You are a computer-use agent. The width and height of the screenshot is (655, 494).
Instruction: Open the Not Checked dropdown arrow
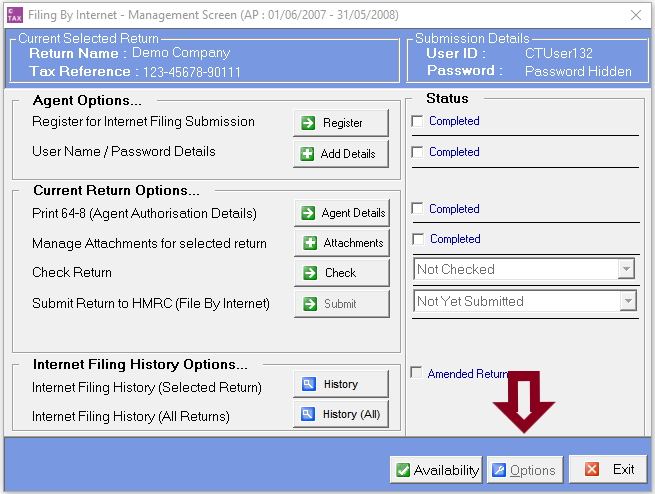pyautogui.click(x=626, y=269)
